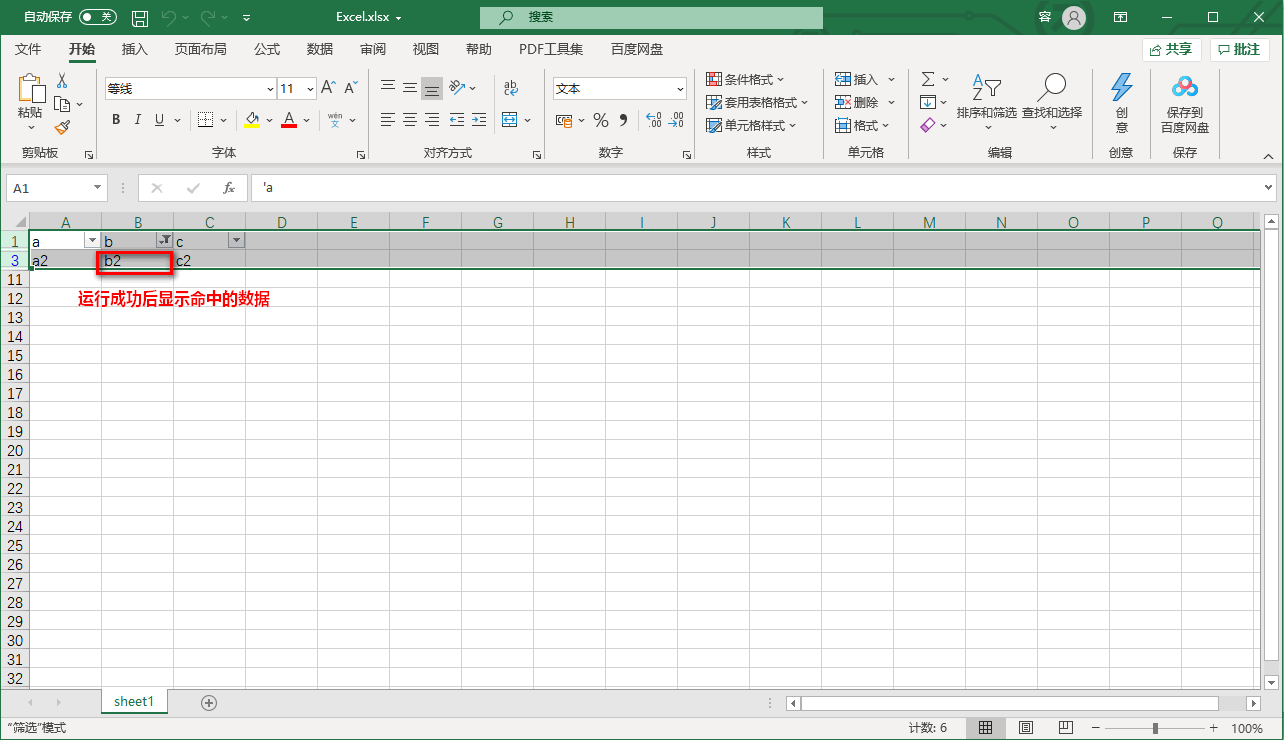
Task: Click the Orientation text angle icon
Action: point(457,88)
